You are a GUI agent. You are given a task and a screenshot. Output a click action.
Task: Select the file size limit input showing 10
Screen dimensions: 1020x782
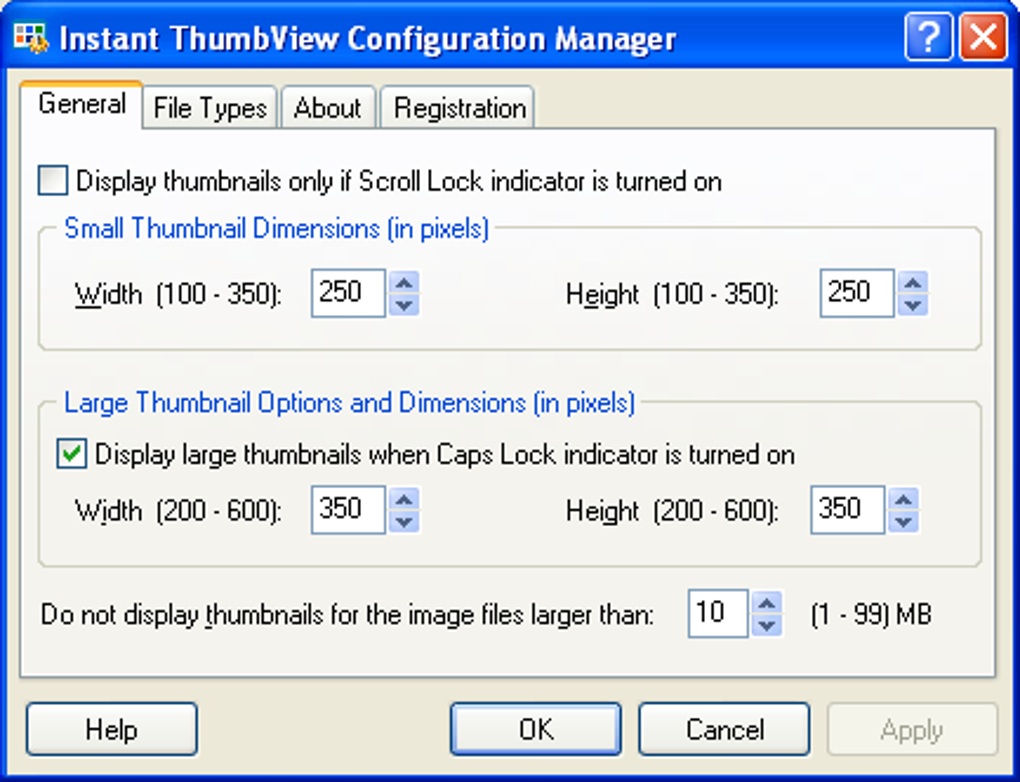point(717,614)
